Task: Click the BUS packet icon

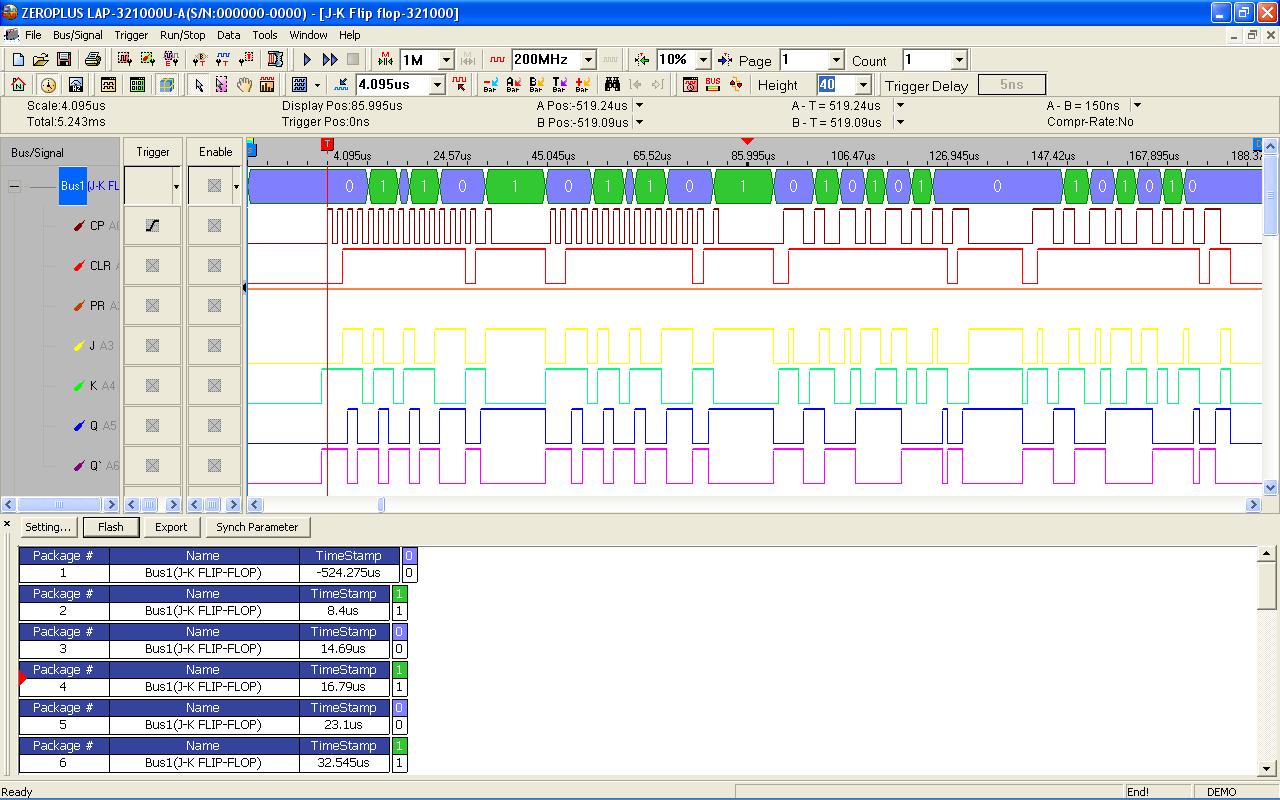Action: (713, 85)
